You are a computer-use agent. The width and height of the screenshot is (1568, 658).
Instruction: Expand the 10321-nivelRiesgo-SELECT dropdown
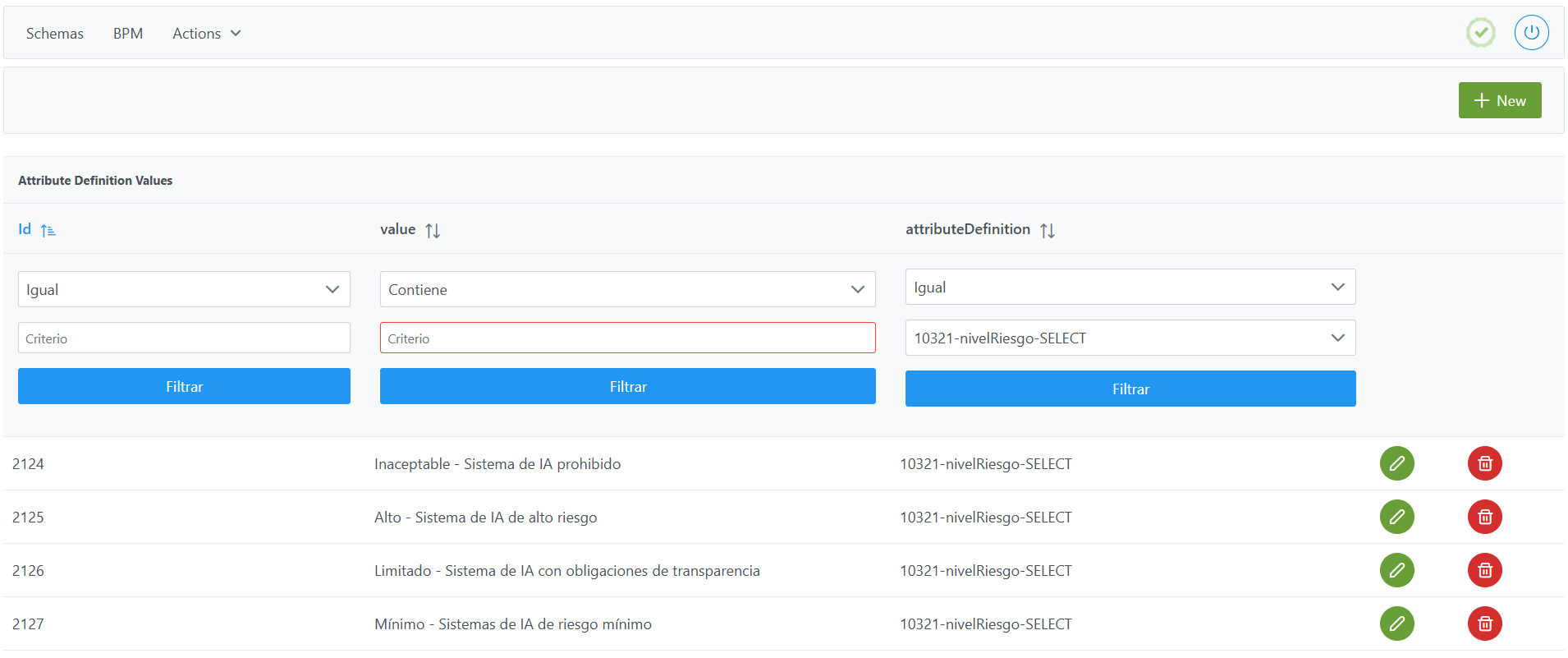(x=1130, y=338)
